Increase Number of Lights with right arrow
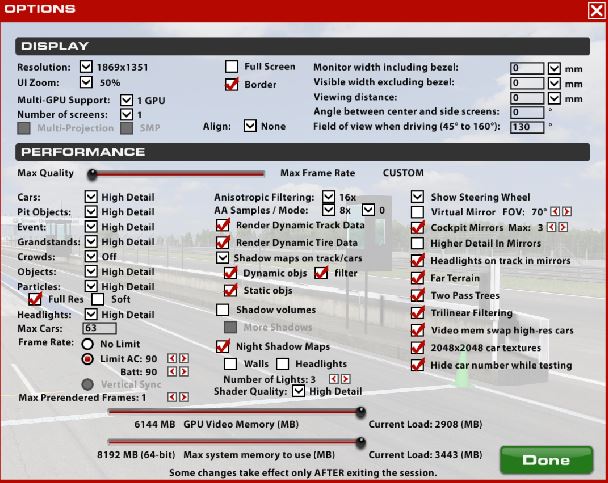This screenshot has width=608, height=483. pyautogui.click(x=345, y=380)
